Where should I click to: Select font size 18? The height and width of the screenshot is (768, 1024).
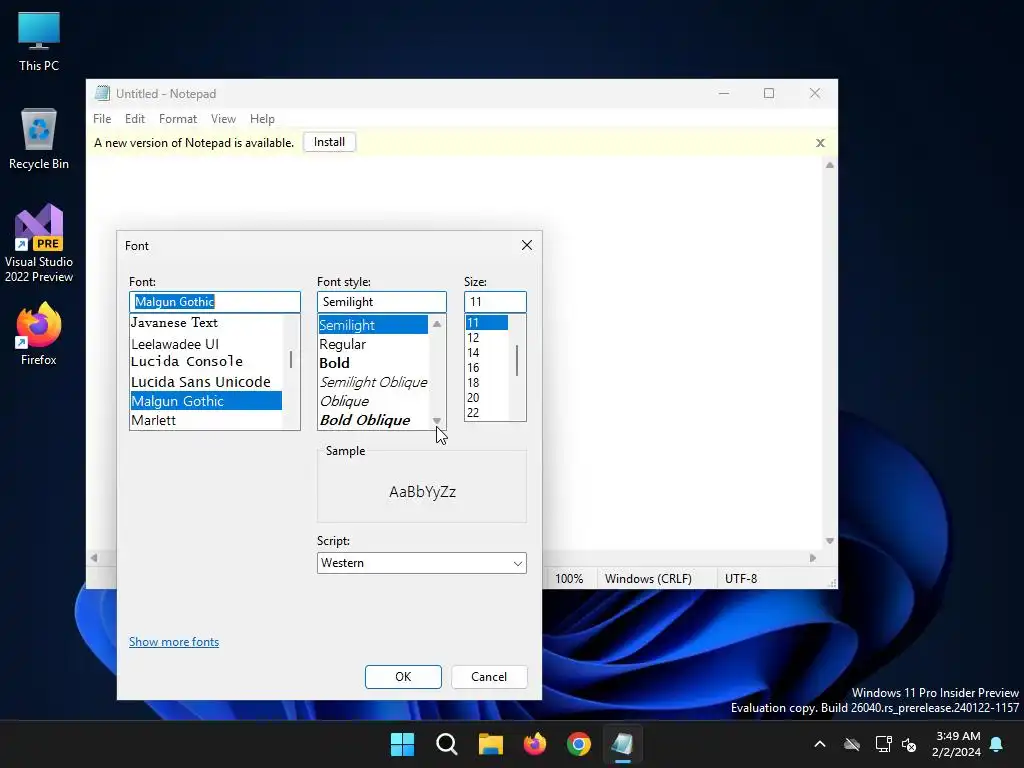(x=487, y=383)
